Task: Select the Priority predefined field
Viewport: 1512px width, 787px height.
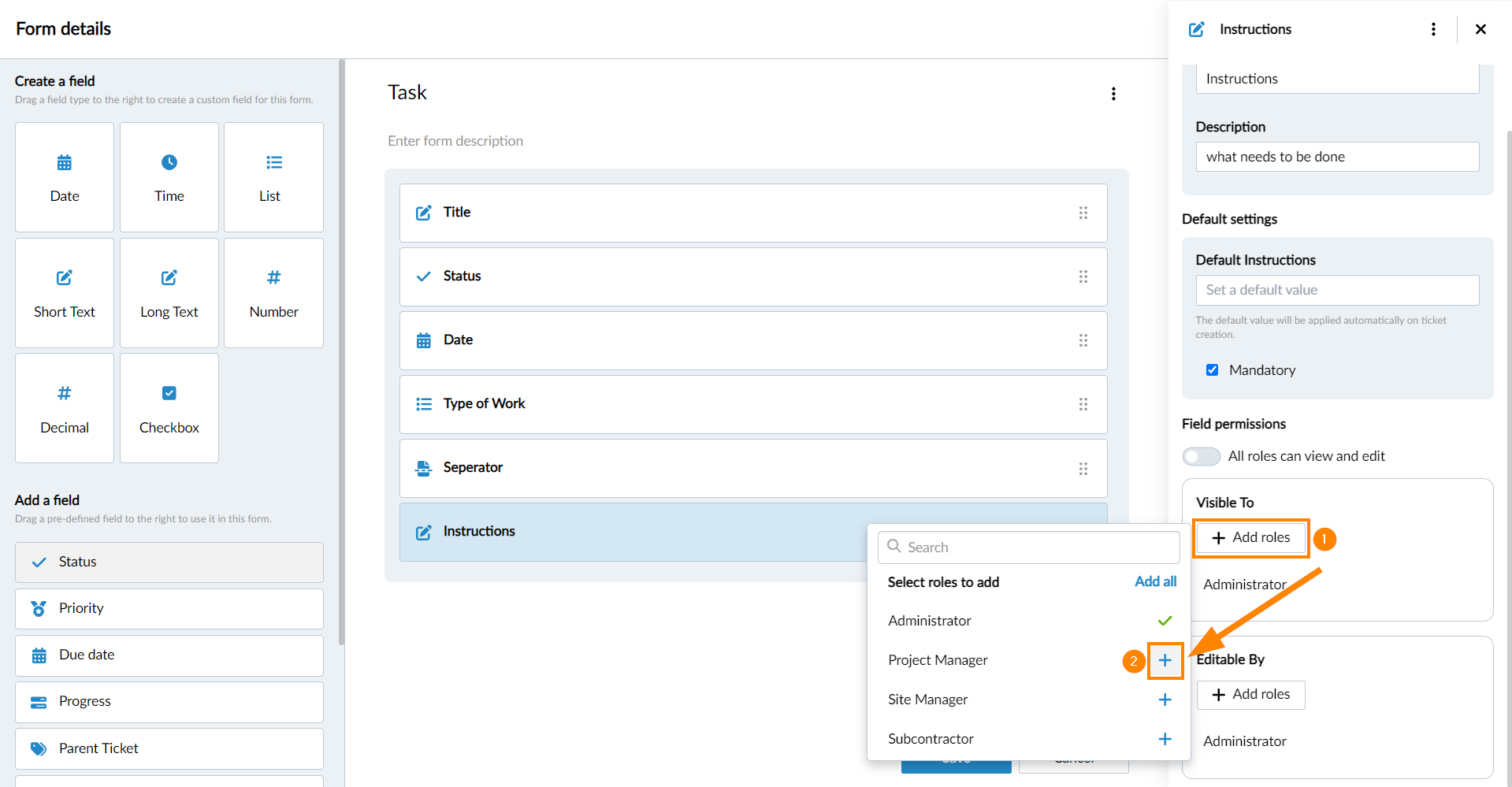Action: pyautogui.click(x=169, y=609)
